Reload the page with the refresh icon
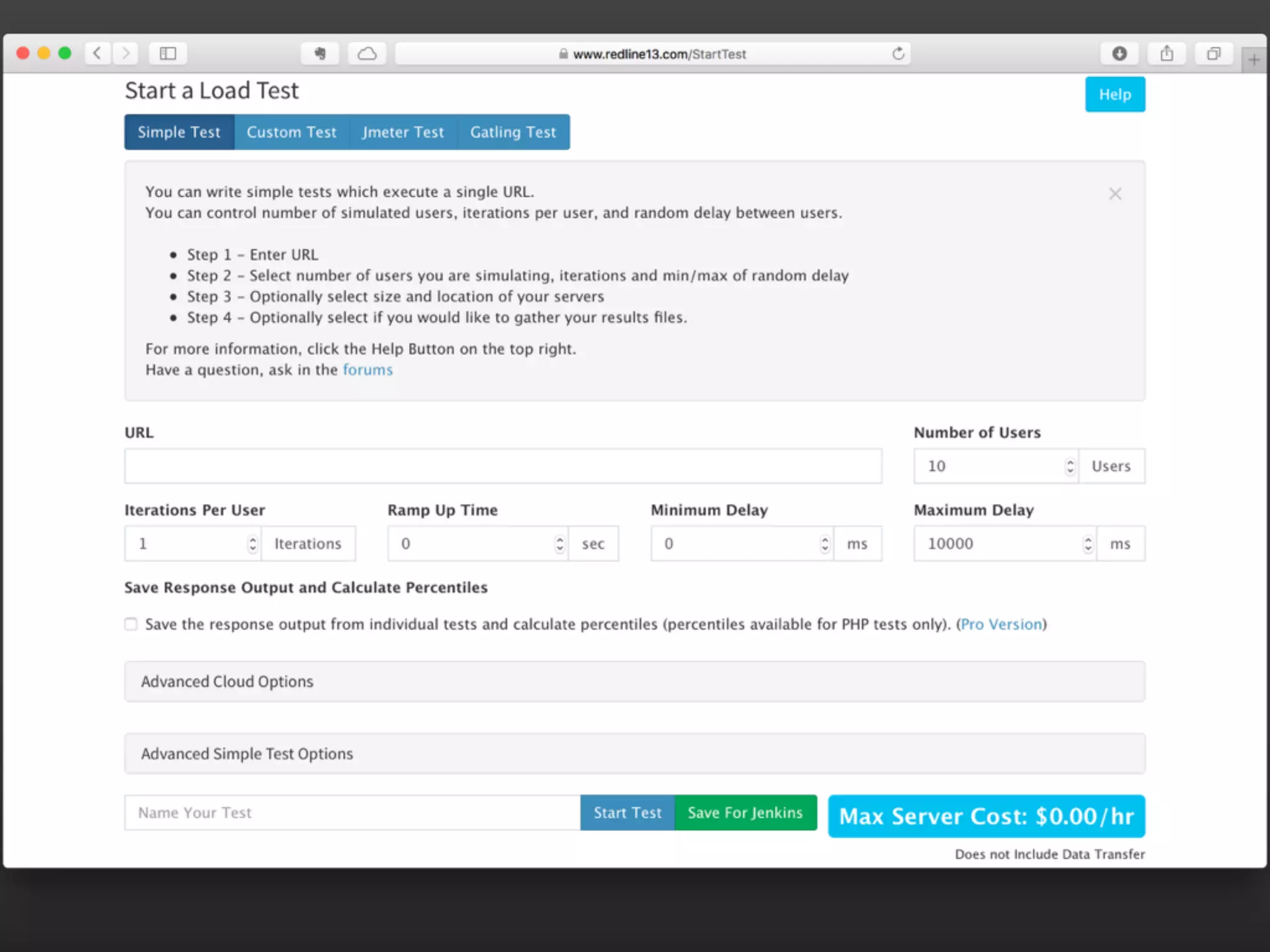Image resolution: width=1270 pixels, height=952 pixels. tap(898, 54)
